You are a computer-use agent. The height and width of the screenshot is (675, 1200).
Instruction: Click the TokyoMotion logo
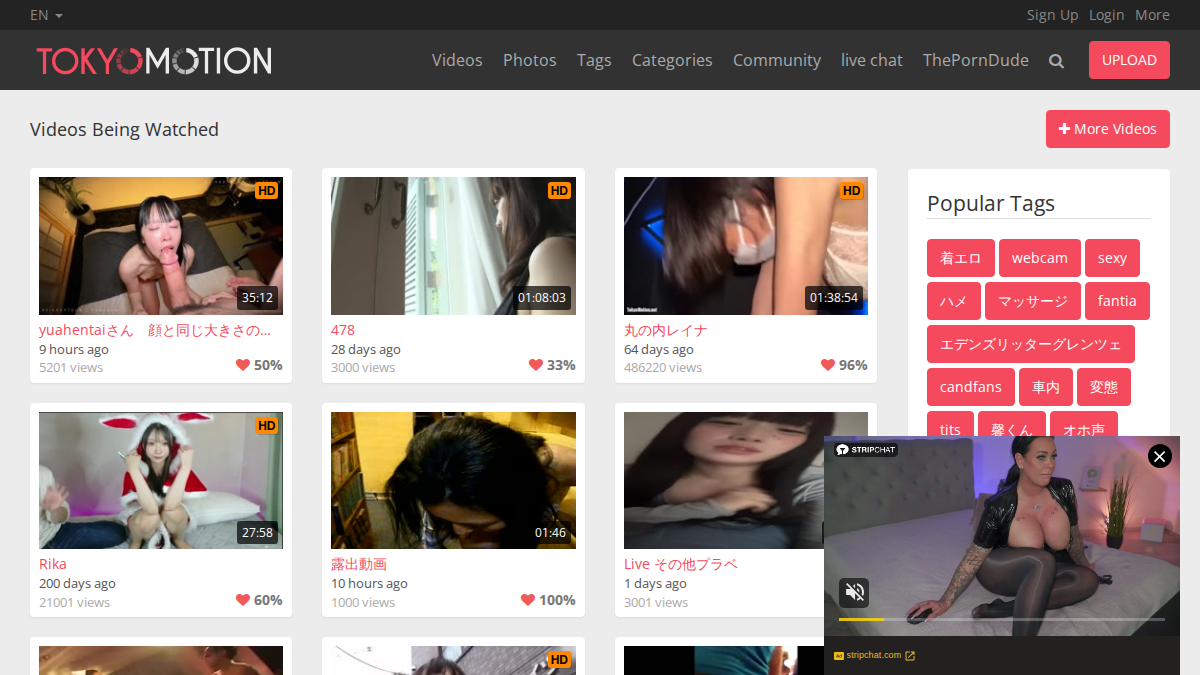click(154, 60)
